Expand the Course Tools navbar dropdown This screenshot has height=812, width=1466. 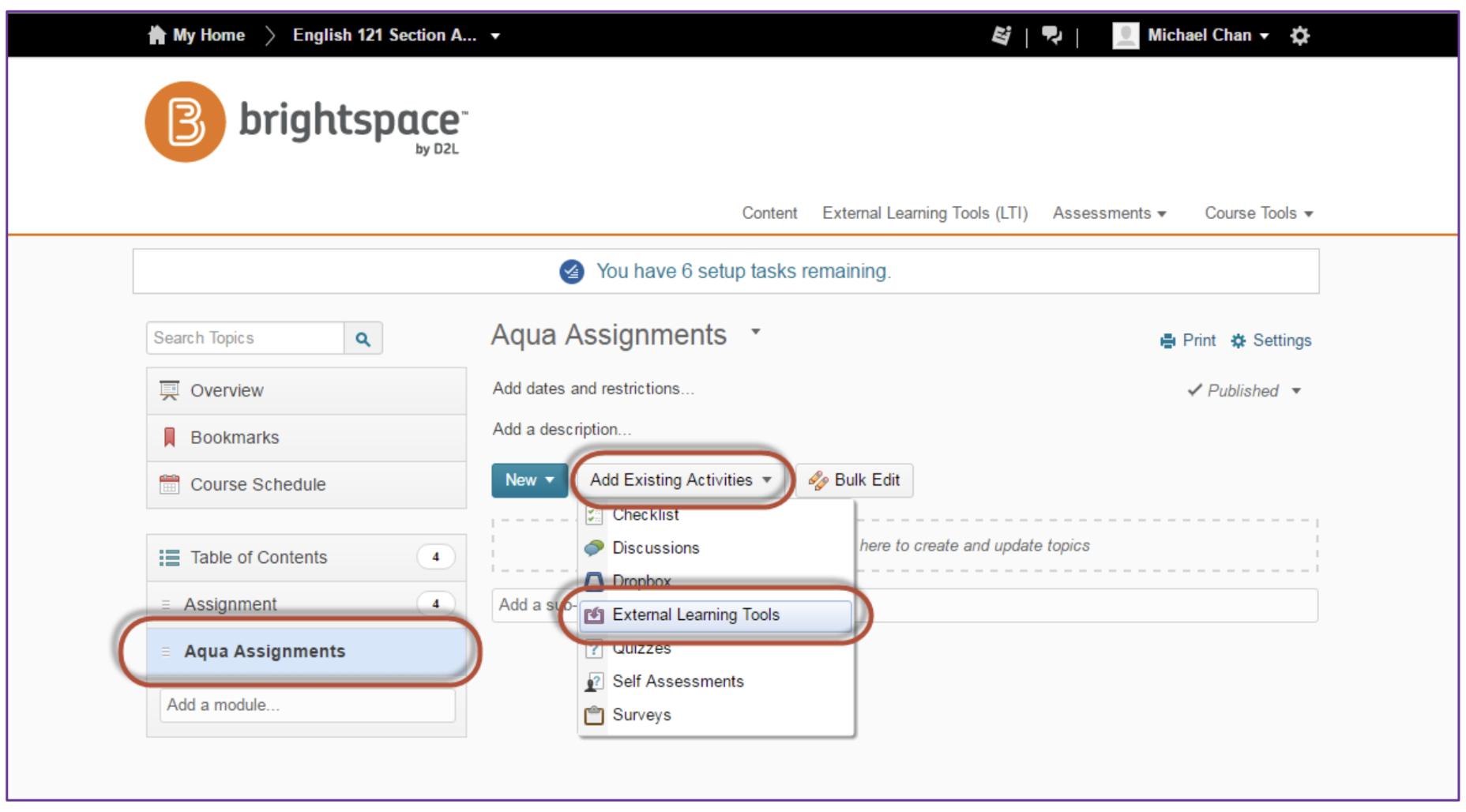coord(1309,214)
